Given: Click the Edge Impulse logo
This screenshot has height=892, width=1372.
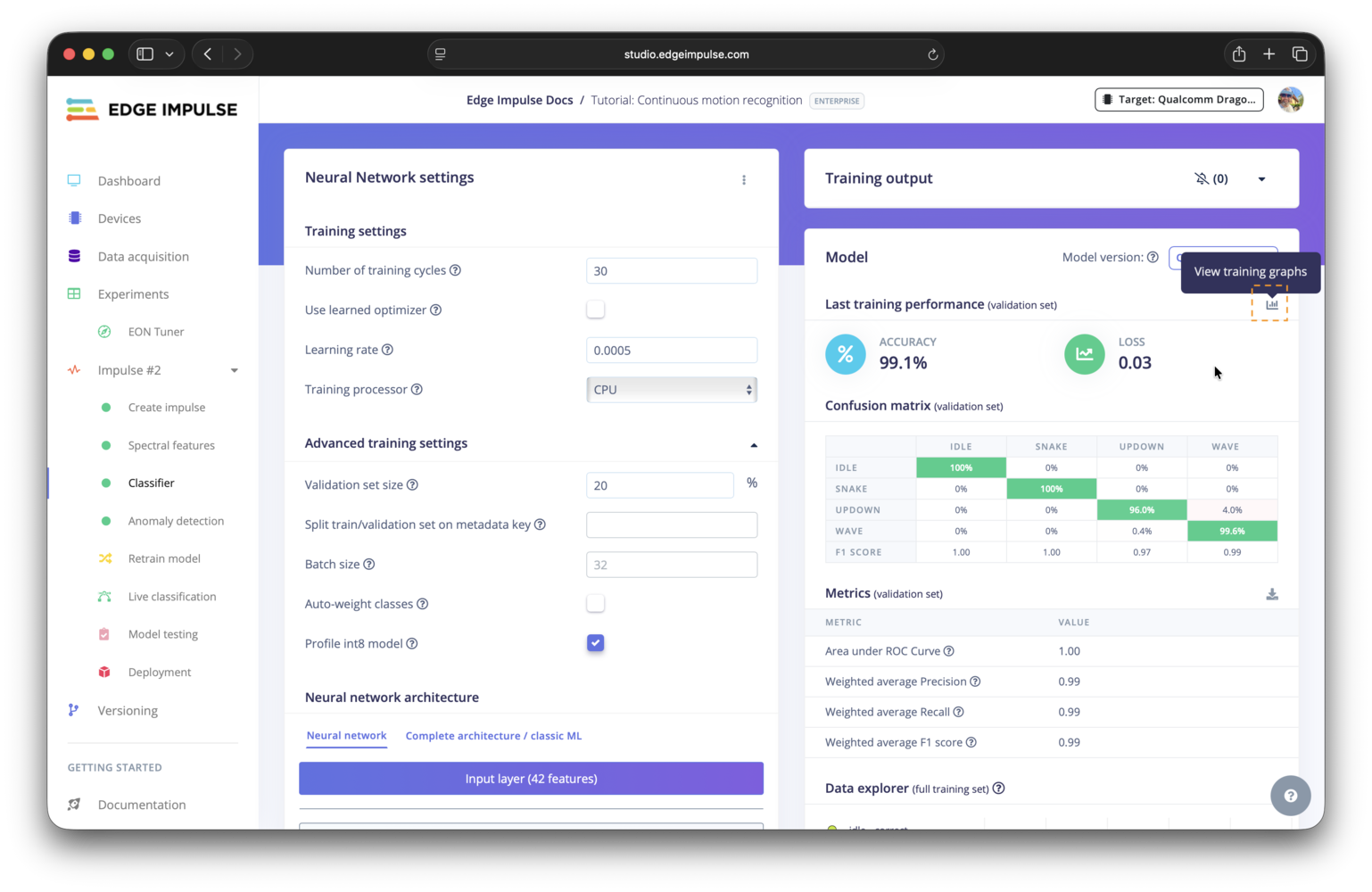Looking at the screenshot, I should click(152, 110).
